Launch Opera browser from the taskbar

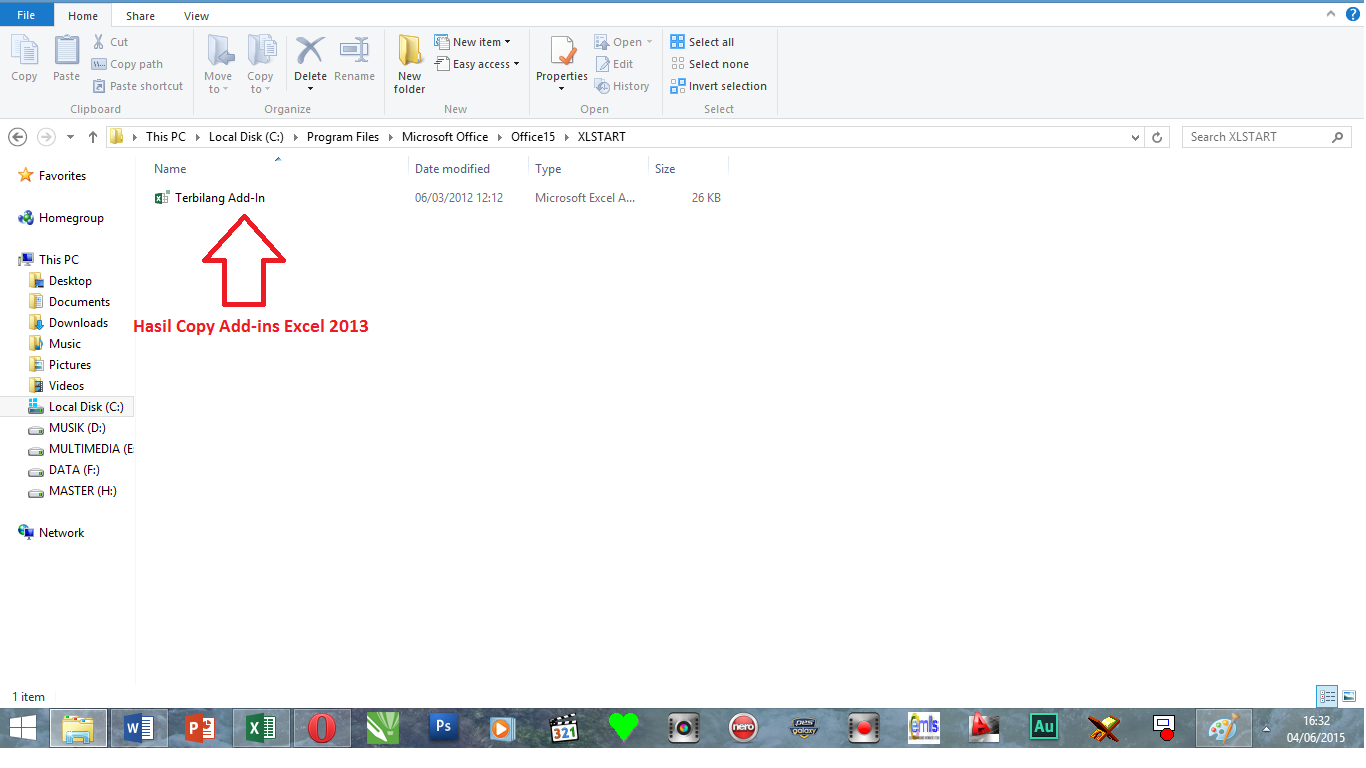322,728
